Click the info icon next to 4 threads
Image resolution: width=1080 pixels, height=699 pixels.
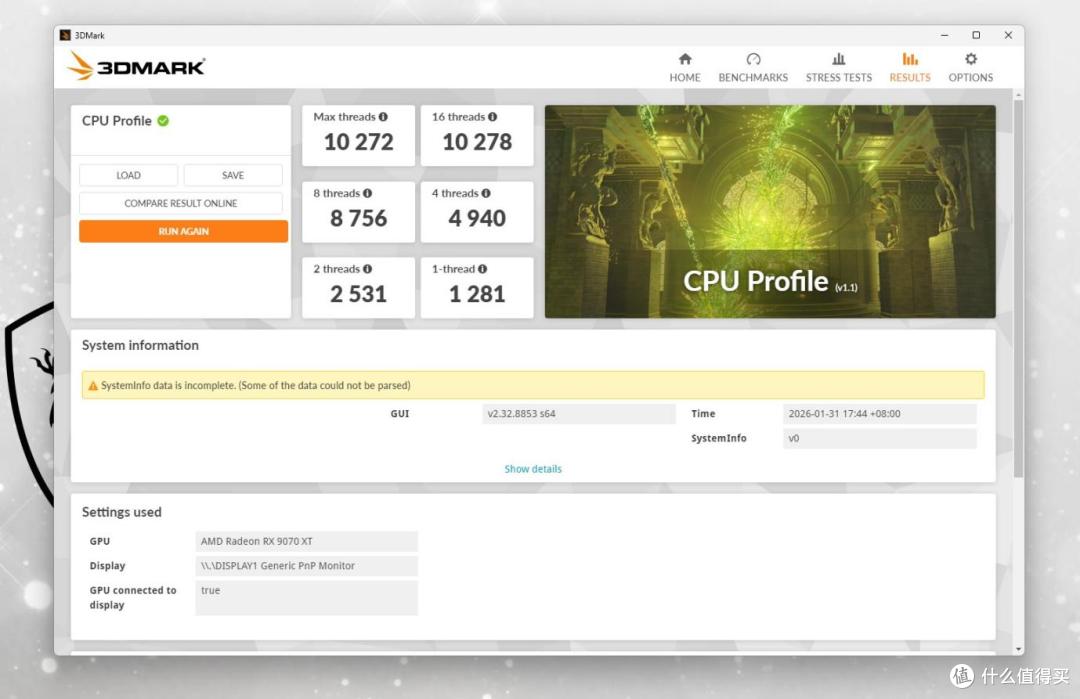[x=486, y=194]
